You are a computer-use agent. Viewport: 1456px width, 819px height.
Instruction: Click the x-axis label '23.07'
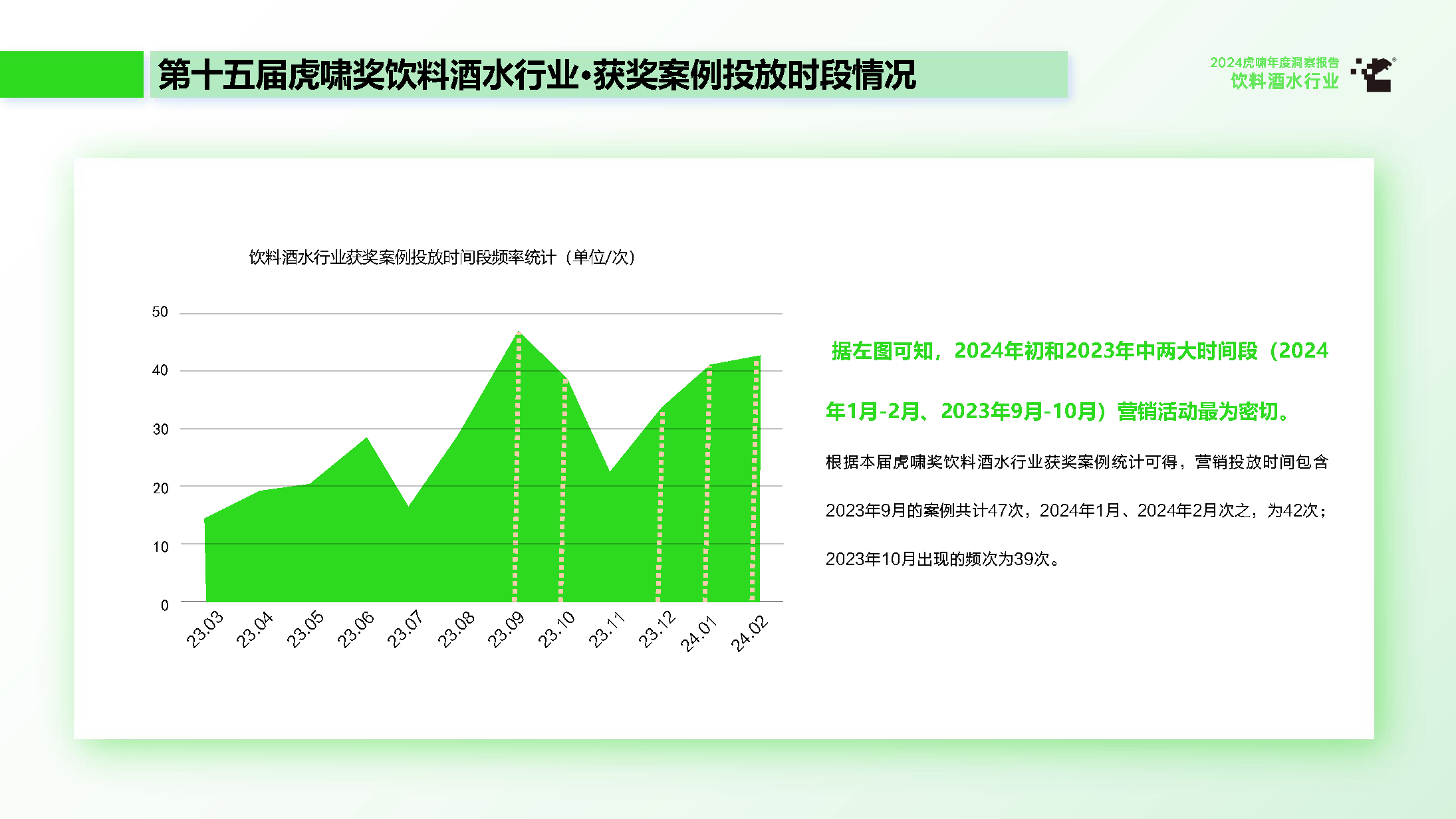tap(406, 630)
